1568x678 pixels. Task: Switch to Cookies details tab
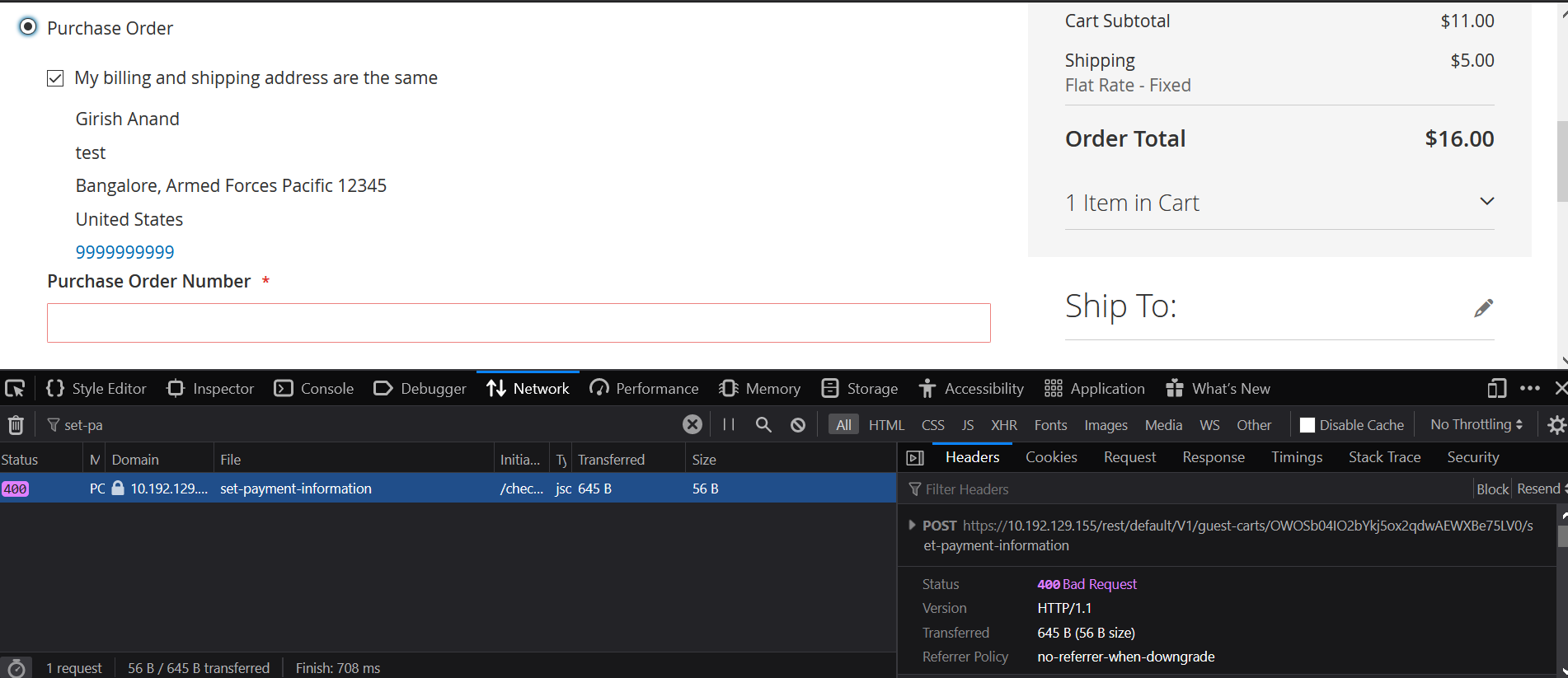click(x=1051, y=457)
